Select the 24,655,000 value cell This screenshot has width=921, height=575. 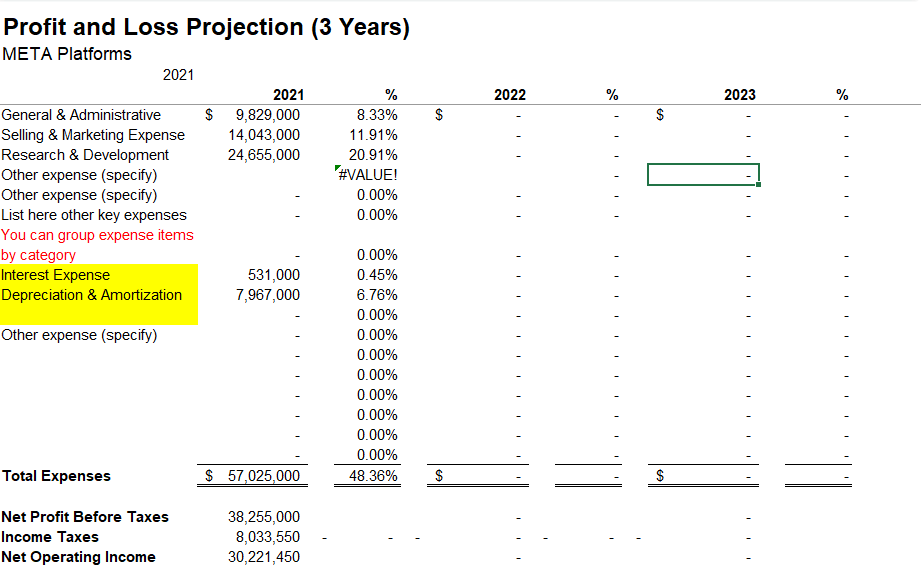point(264,155)
